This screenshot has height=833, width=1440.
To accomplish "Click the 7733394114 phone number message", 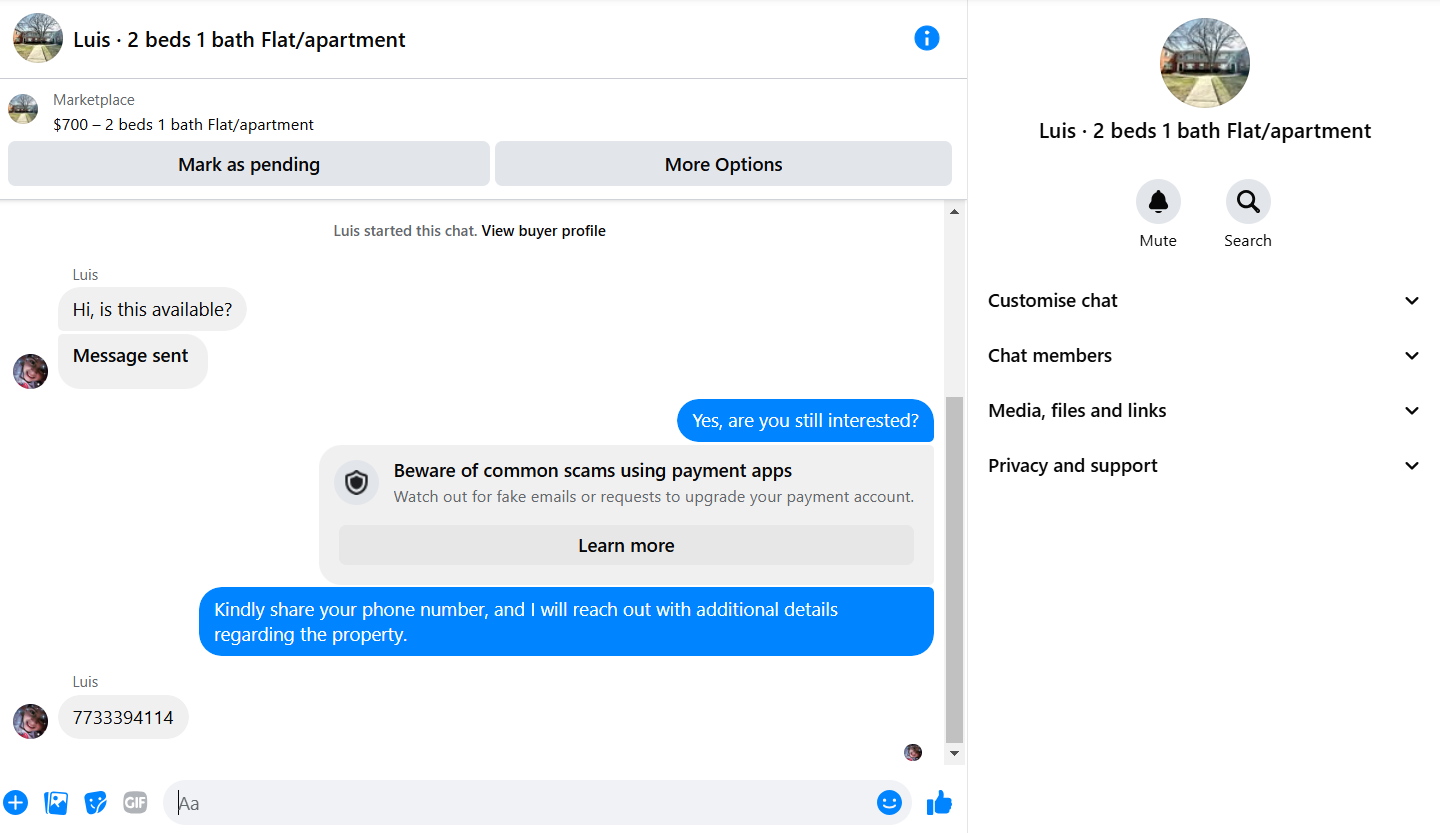I will pyautogui.click(x=123, y=717).
